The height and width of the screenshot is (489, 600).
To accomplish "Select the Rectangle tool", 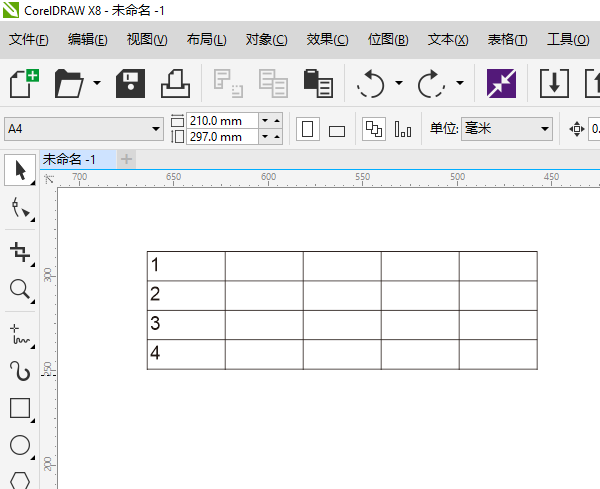I will pyautogui.click(x=20, y=408).
